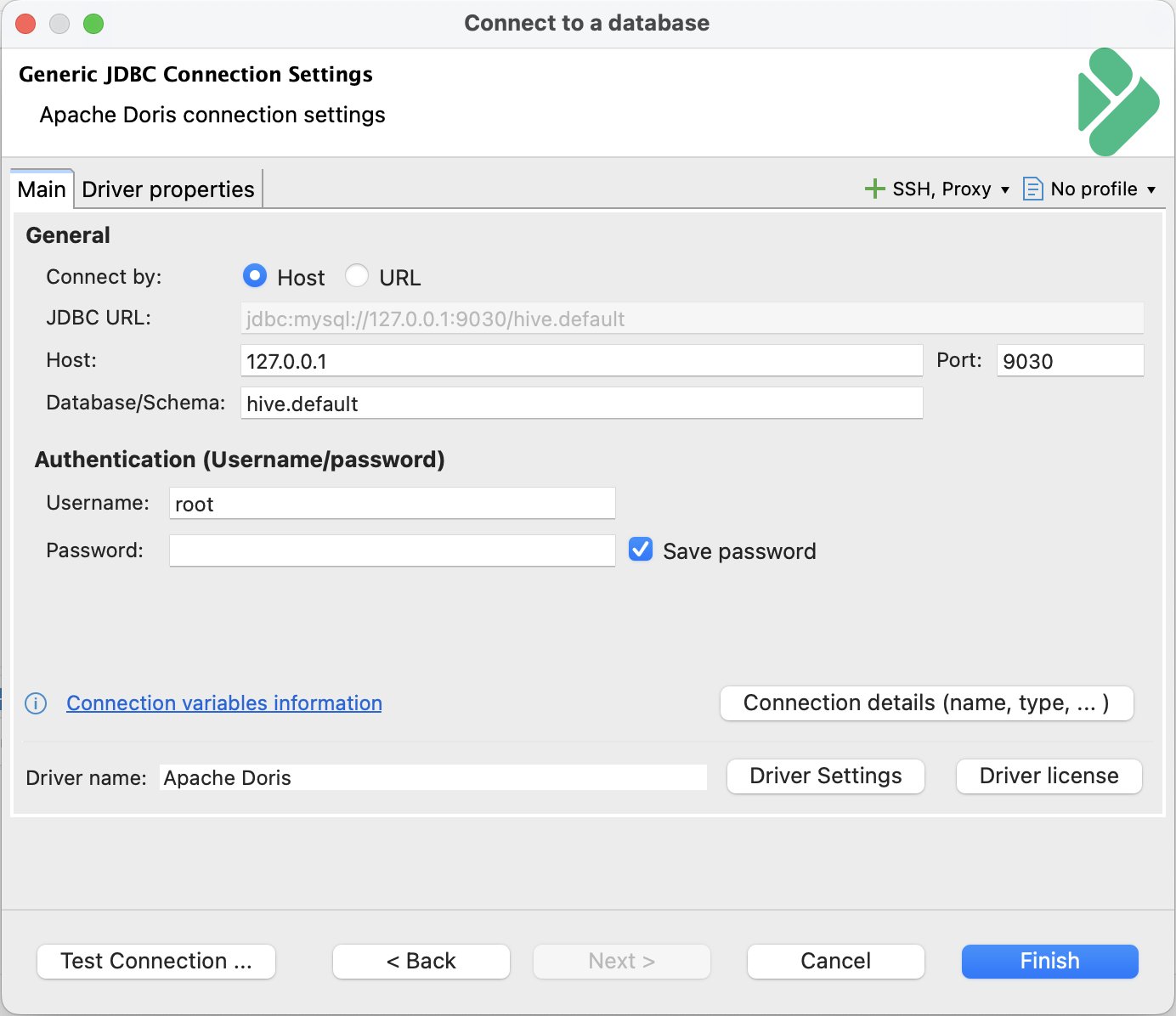Click the info icon beside Connection variables
Viewport: 1176px width, 1016px height.
(x=36, y=703)
